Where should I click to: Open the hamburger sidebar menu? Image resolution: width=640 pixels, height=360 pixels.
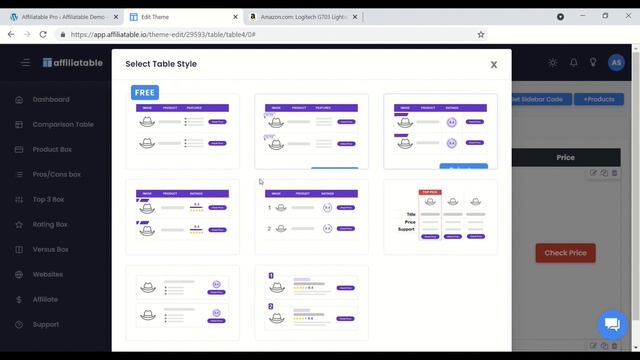tap(25, 63)
